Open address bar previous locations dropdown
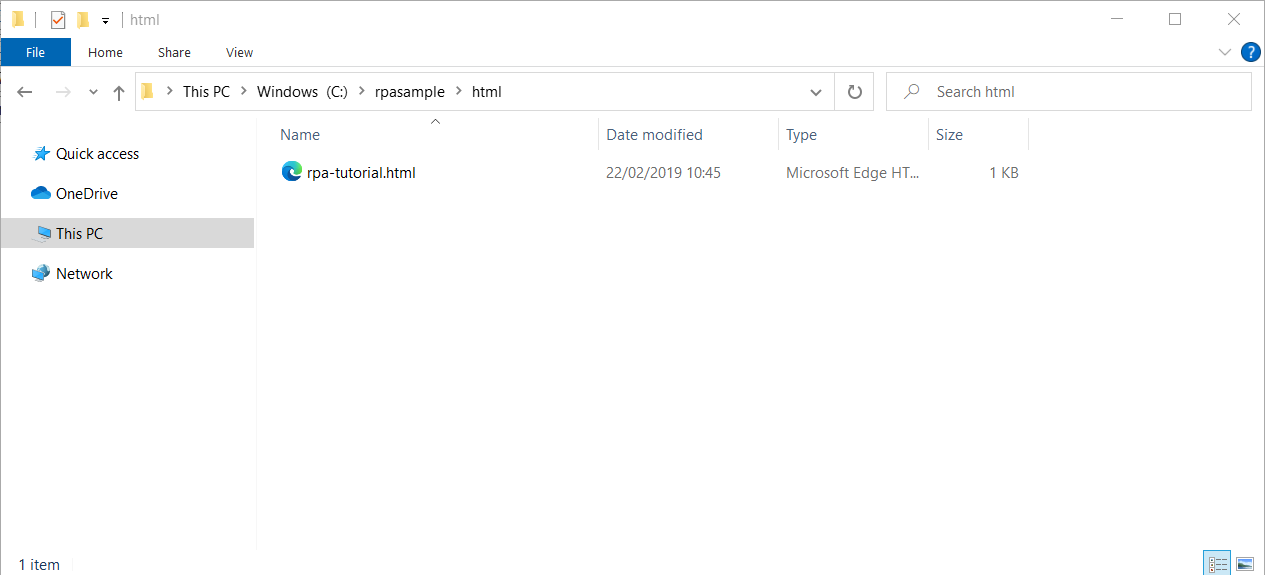Screen dimensions: 1265x575 [816, 92]
